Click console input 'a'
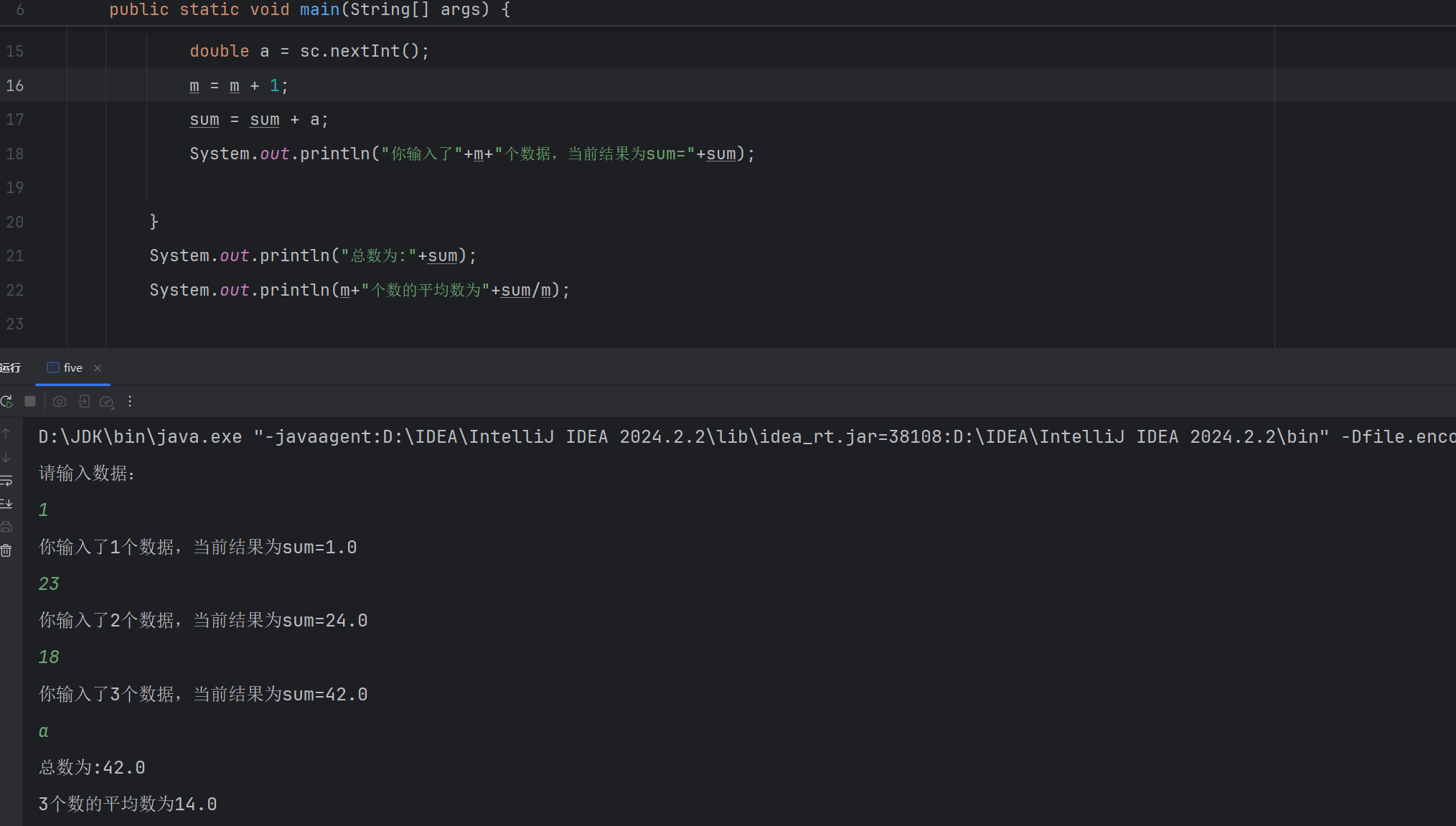Screen dimensions: 1456x826 43,731
